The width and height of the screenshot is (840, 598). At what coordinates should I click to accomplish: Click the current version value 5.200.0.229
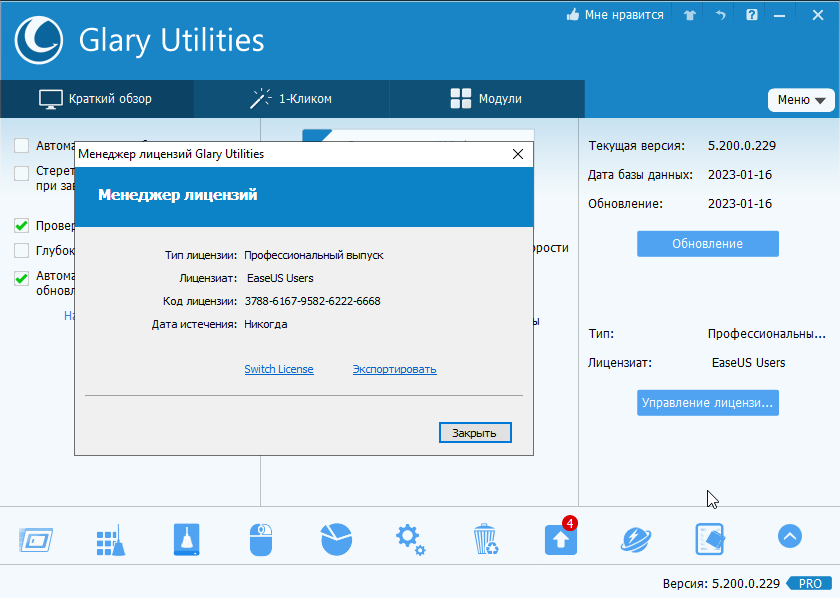pos(742,146)
